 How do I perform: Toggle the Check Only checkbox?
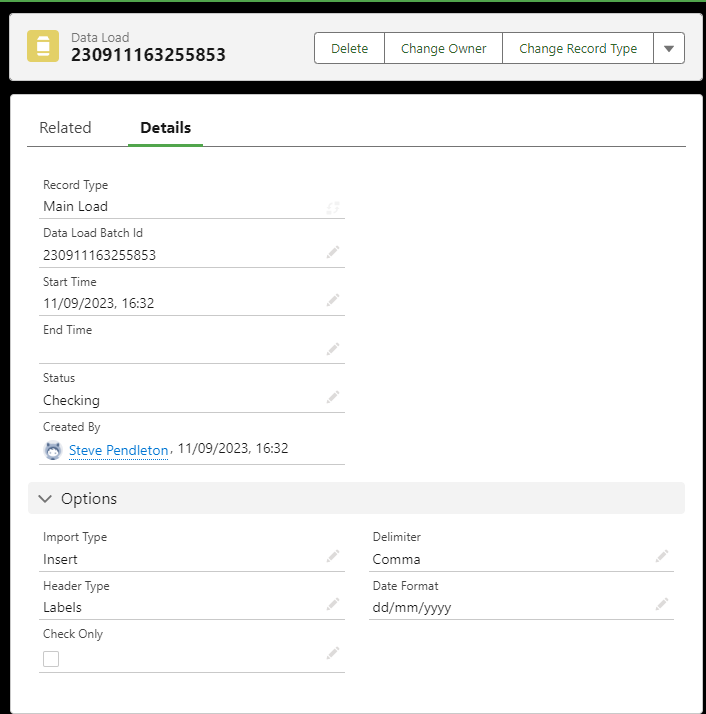coord(51,658)
